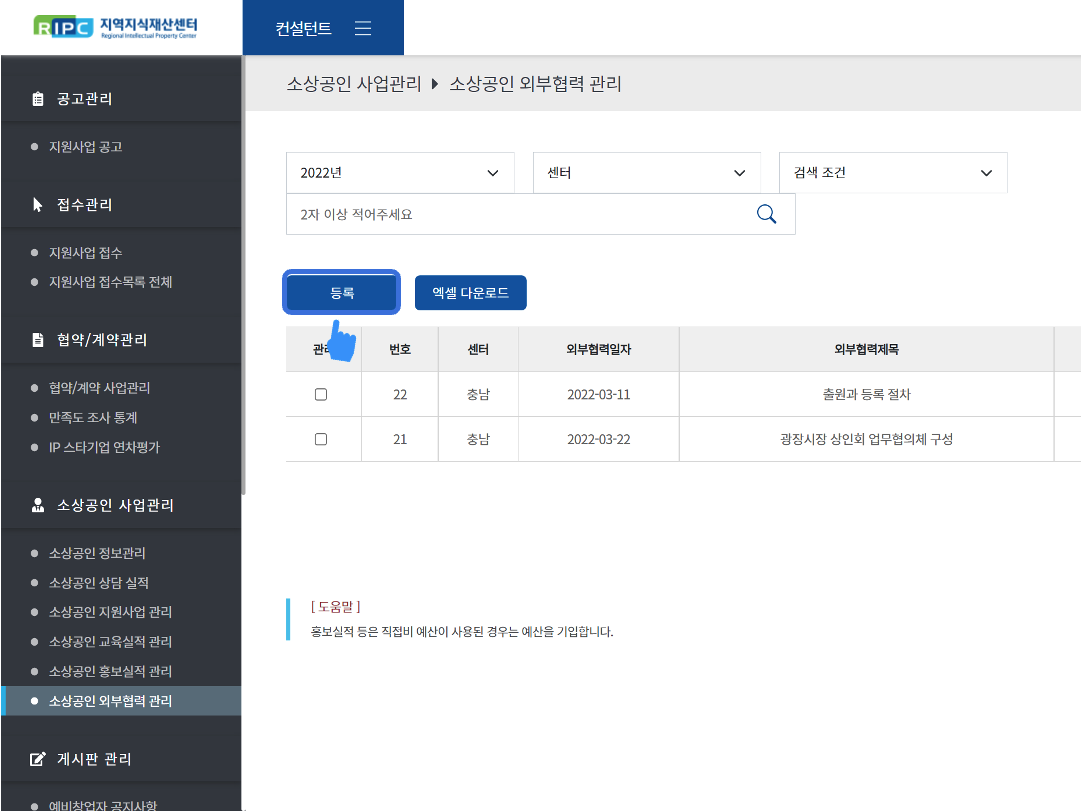Click document icon next to 협약/계약관리
Image resolution: width=1082 pixels, height=812 pixels.
[38, 340]
